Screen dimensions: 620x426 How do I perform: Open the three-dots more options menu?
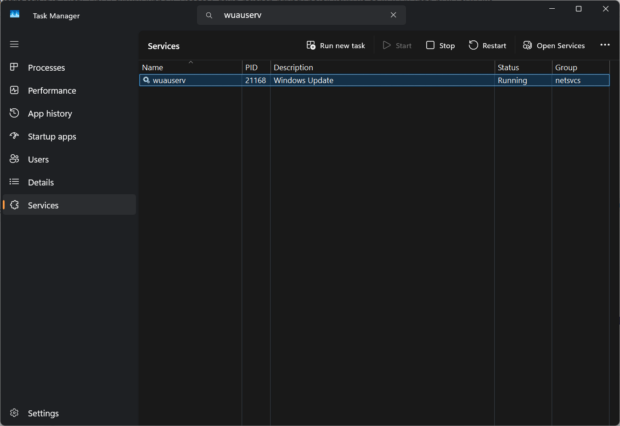[604, 45]
